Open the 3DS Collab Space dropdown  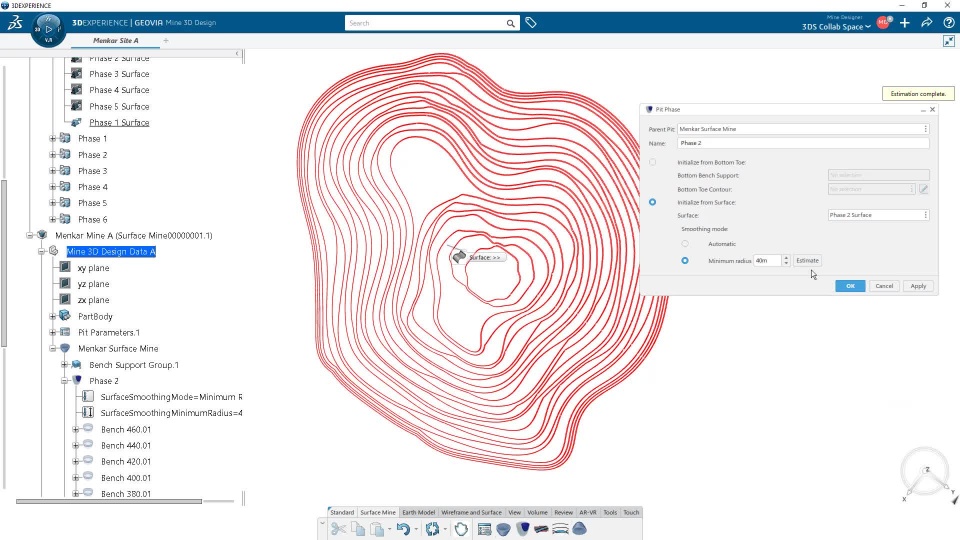(836, 27)
